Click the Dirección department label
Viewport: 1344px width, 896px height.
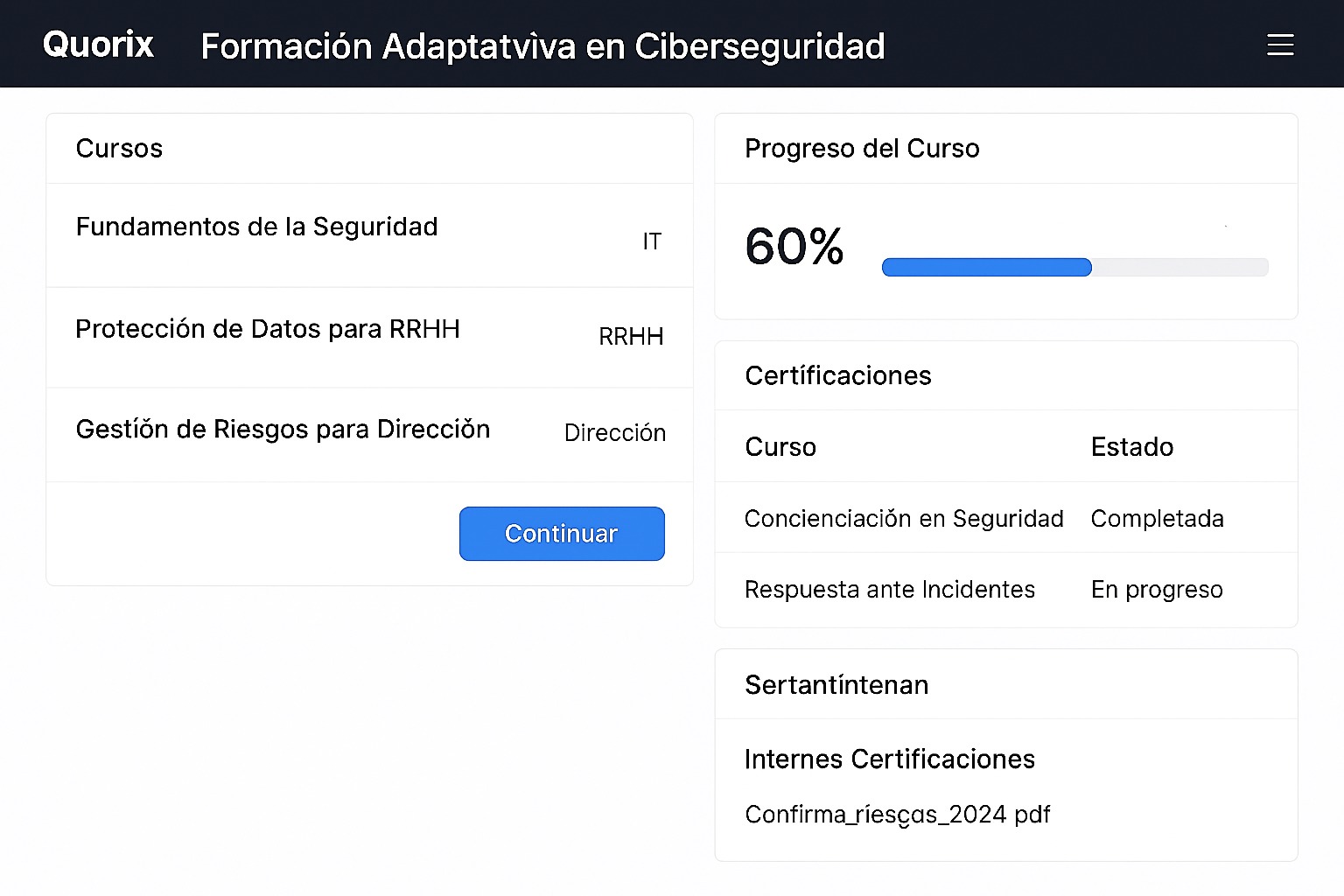tap(615, 432)
